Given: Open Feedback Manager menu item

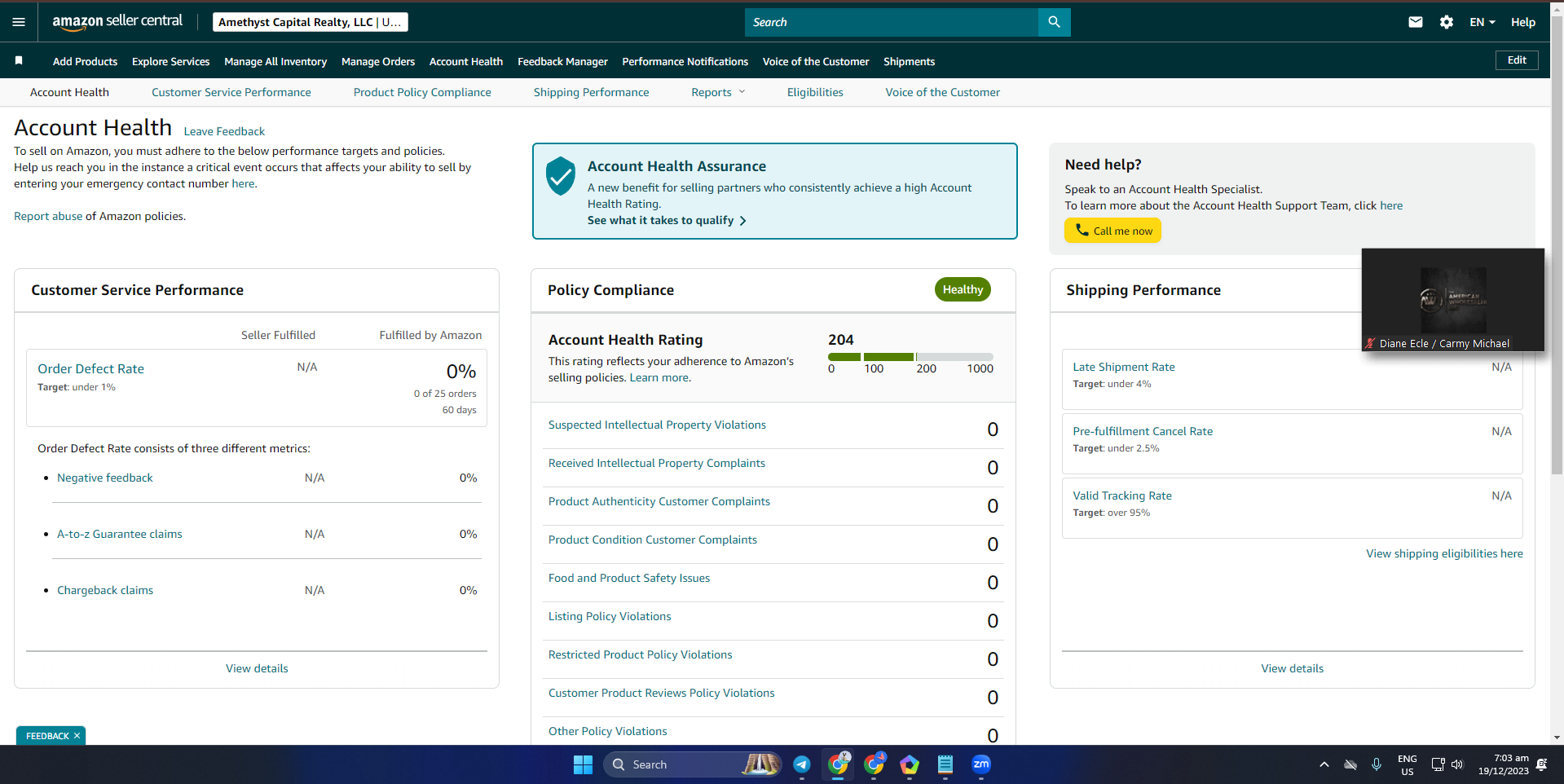Looking at the screenshot, I should (x=562, y=61).
